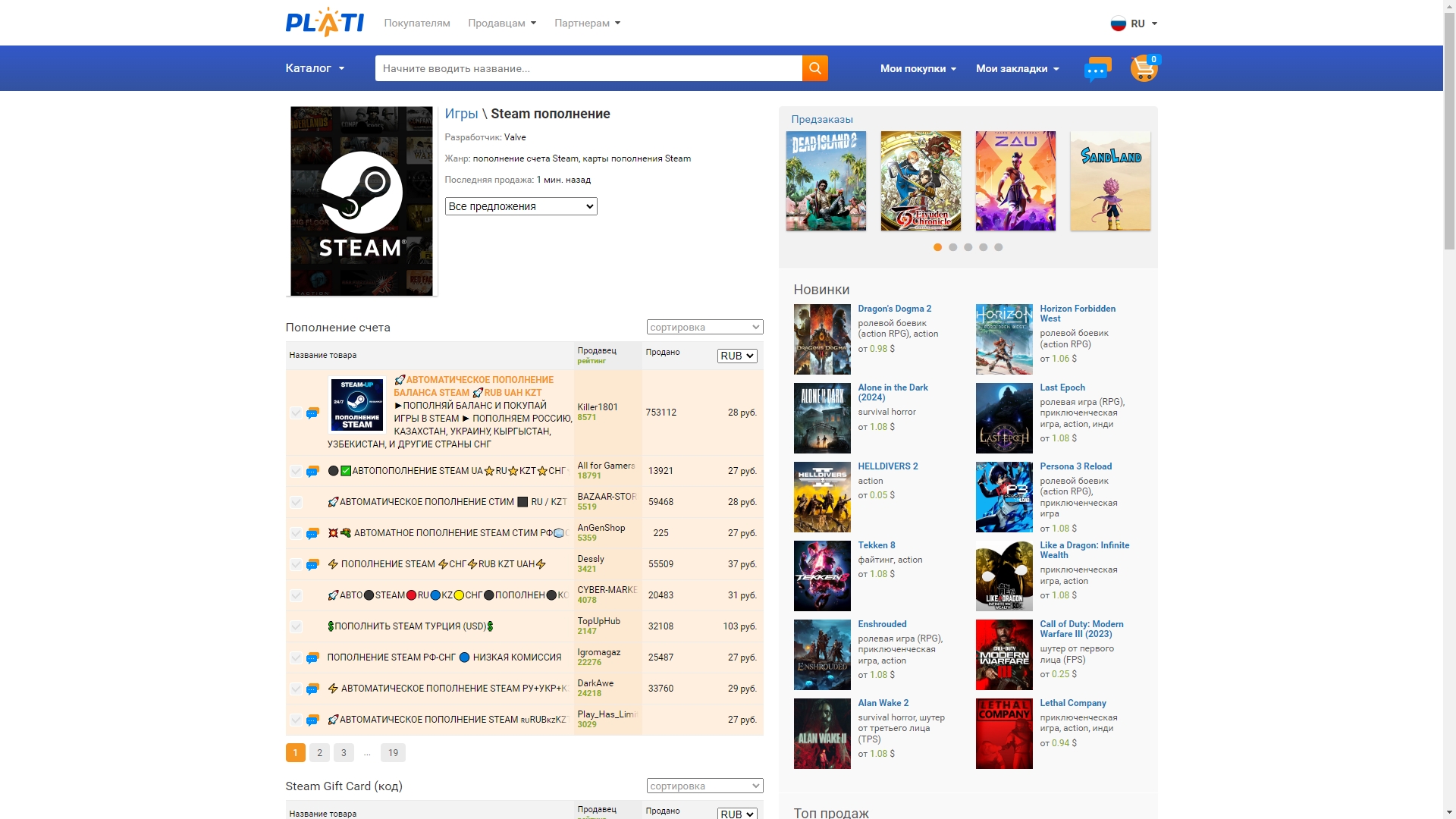Open the Dead Island 2 preorder thumbnail
Screen dimensions: 1456x819
[826, 180]
